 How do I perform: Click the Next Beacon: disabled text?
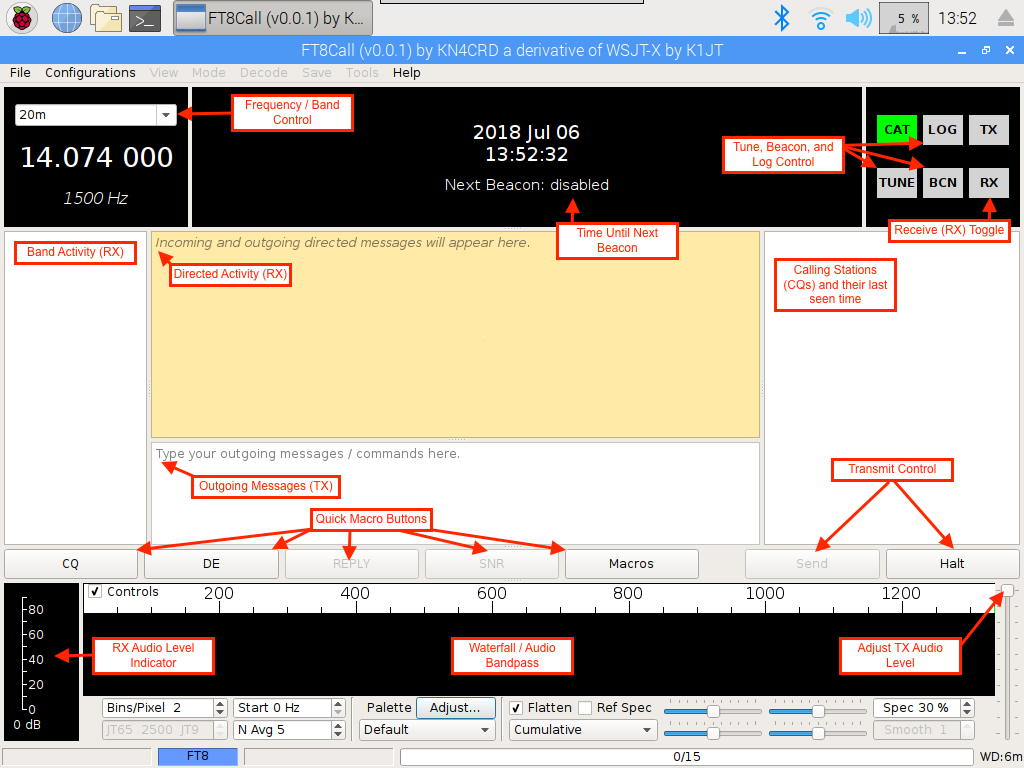point(526,185)
